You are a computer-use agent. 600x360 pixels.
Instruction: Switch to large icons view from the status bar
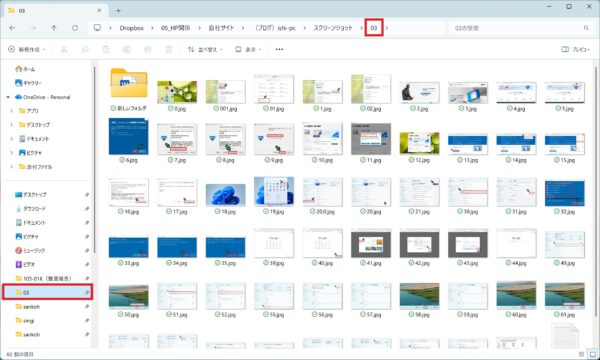coord(593,354)
